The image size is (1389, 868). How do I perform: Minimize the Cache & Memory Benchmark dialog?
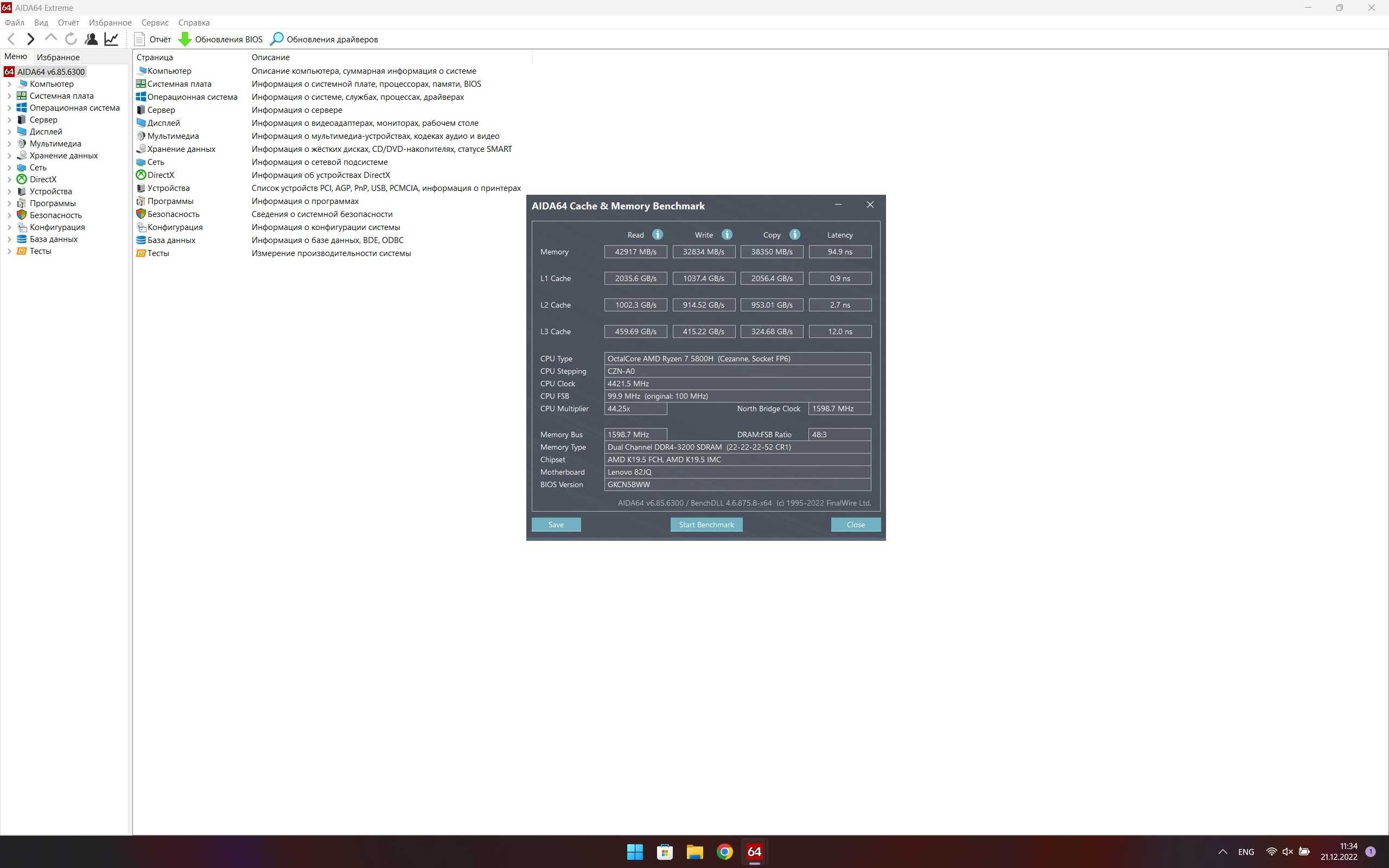click(838, 205)
